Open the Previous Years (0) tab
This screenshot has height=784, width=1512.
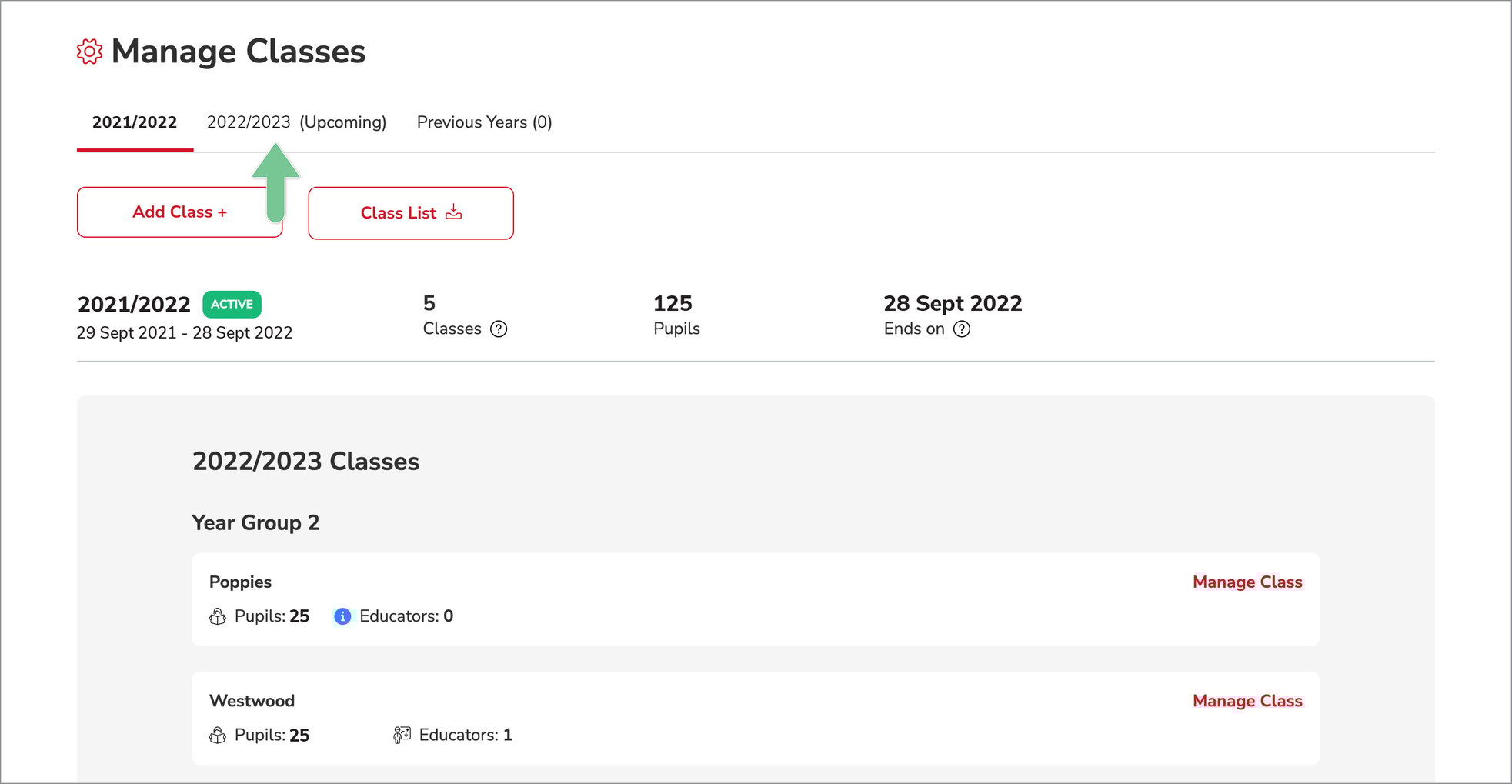point(484,122)
